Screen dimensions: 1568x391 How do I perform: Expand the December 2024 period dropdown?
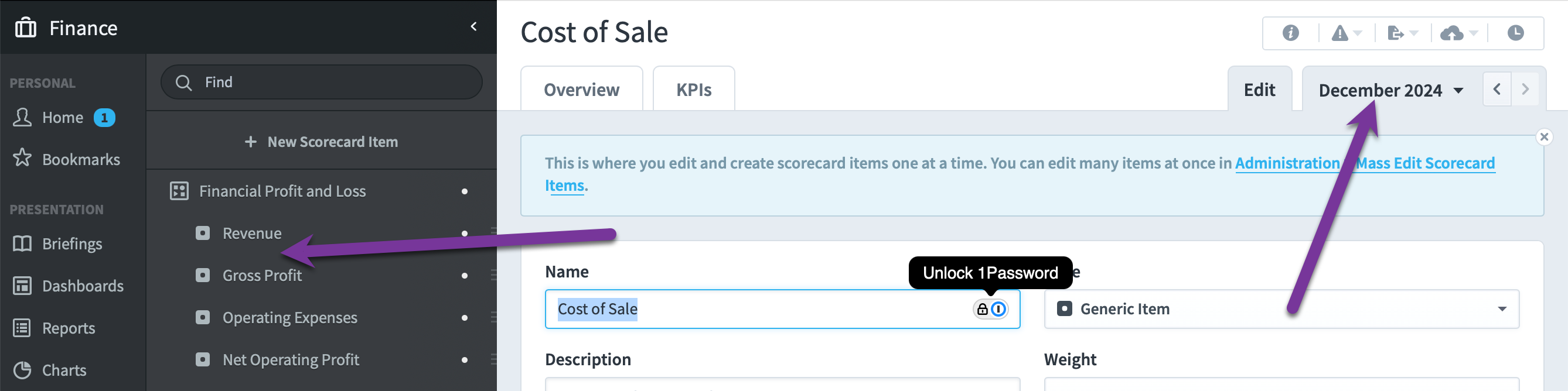click(x=1390, y=90)
